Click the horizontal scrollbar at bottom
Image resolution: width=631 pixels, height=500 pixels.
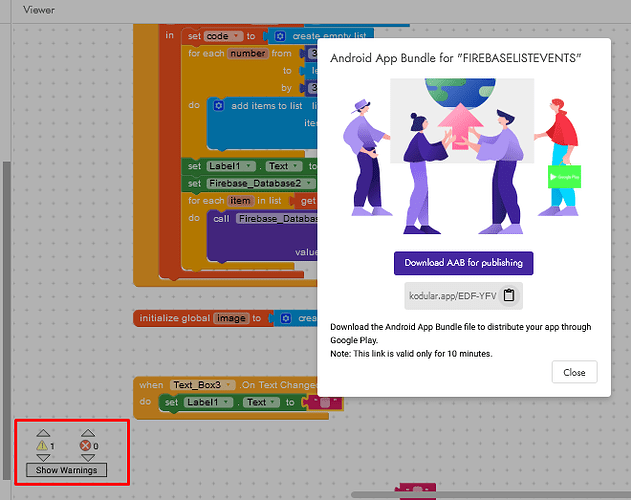[491, 494]
